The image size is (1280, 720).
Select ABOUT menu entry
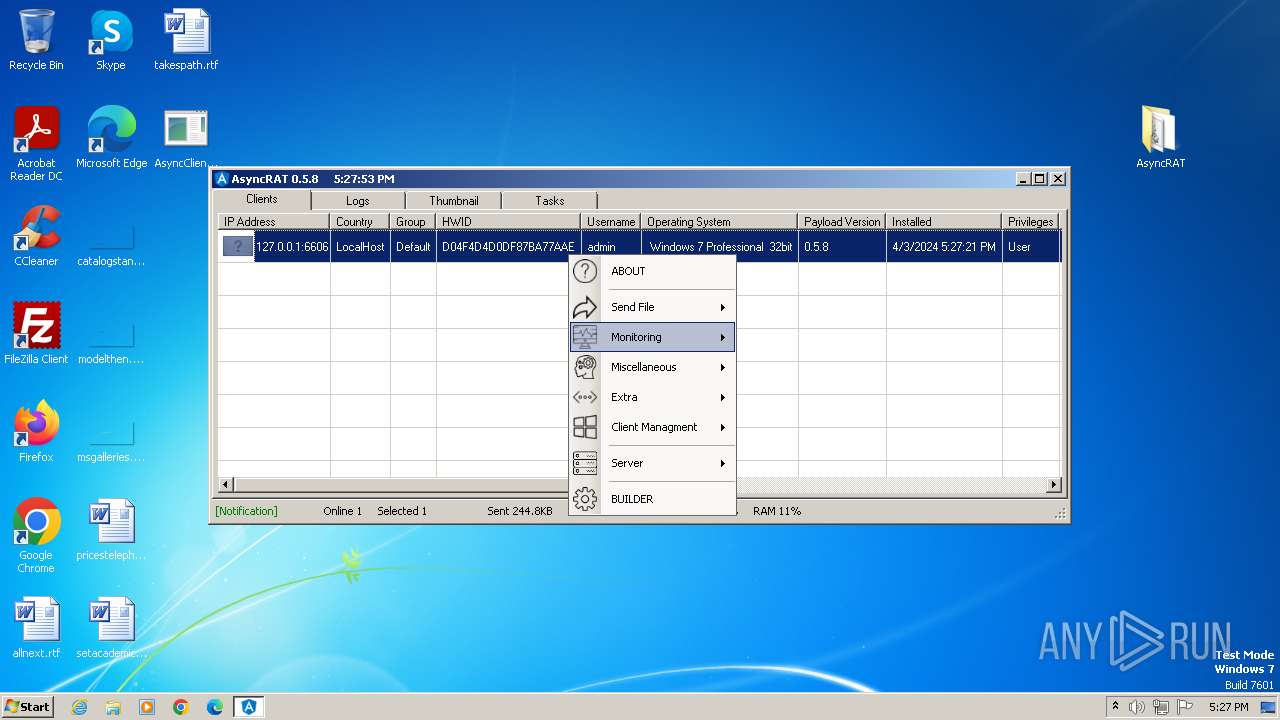coord(652,271)
